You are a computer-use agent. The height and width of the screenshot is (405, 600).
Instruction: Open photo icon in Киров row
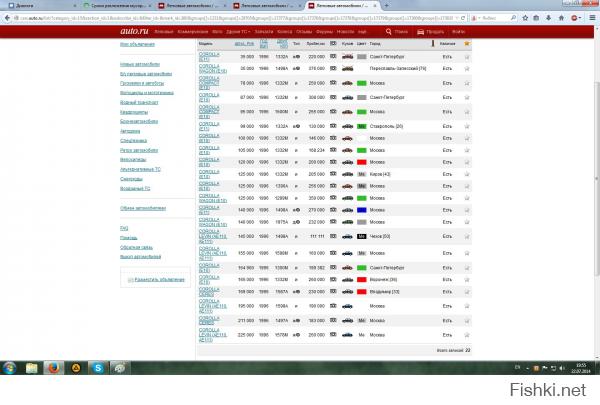click(x=333, y=174)
